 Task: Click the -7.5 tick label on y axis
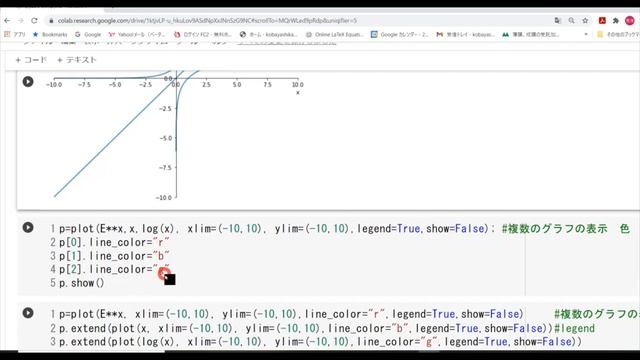point(165,168)
